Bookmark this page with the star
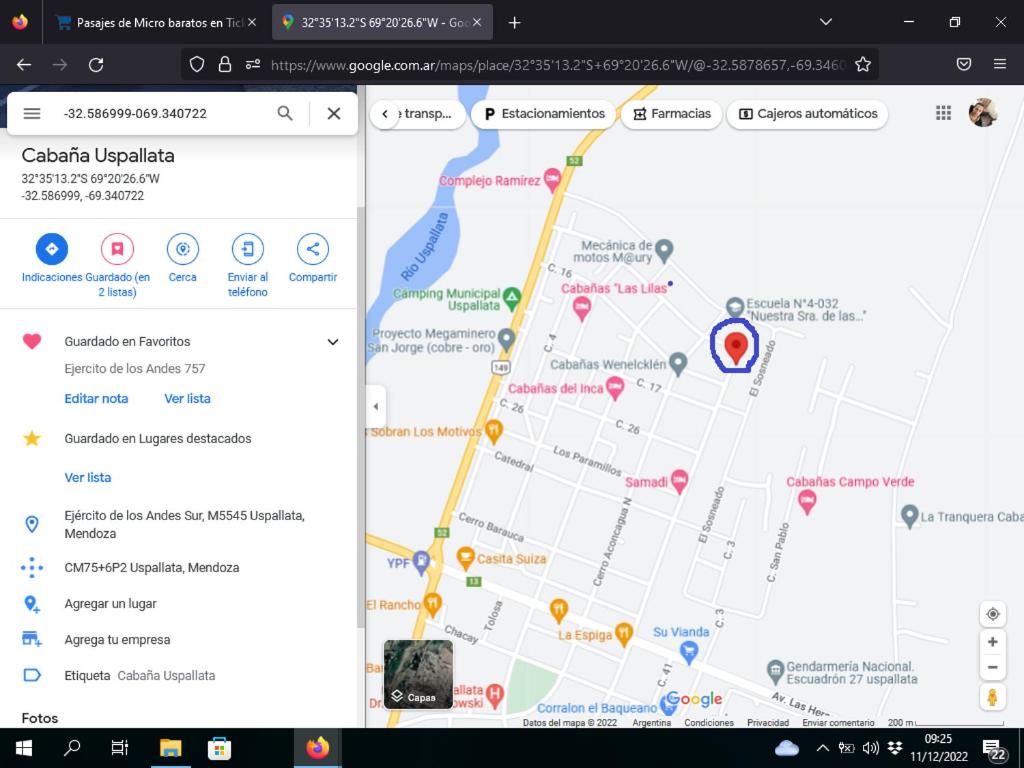The image size is (1024, 768). pyautogui.click(x=863, y=64)
